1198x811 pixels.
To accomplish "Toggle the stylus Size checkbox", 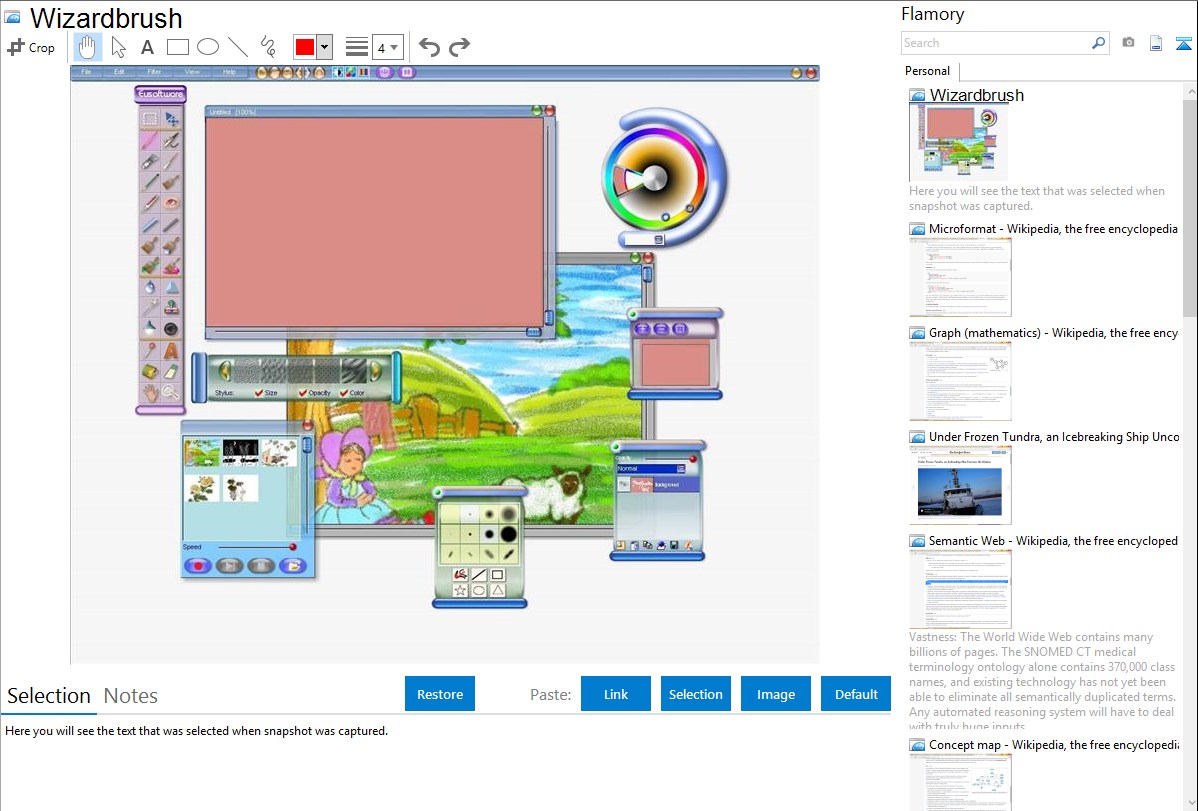I will [x=259, y=393].
